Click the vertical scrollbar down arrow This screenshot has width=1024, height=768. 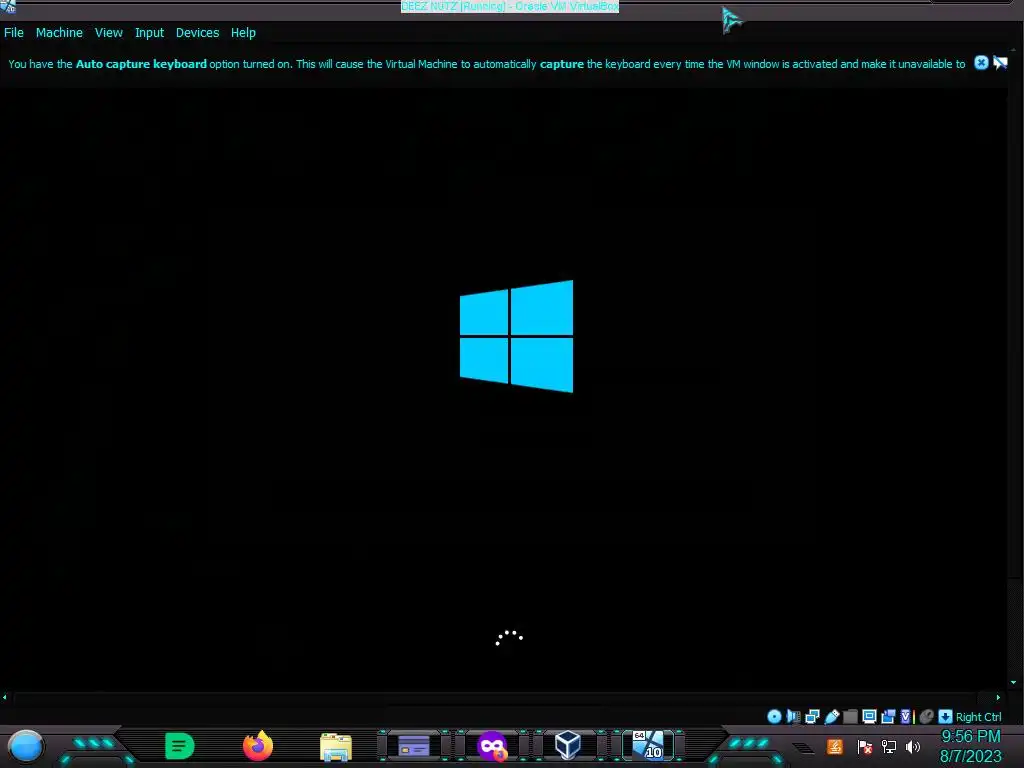coord(1013,682)
